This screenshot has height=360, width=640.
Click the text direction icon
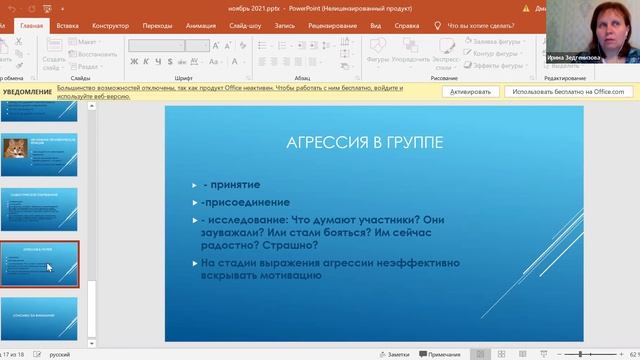[345, 41]
